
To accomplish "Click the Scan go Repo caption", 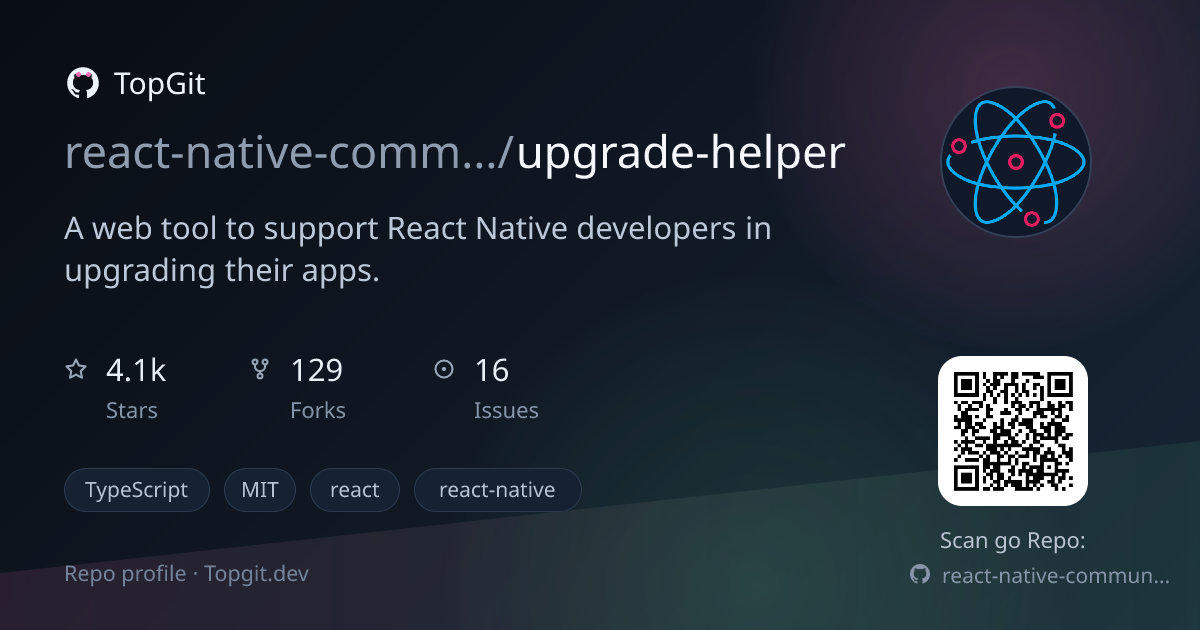I will 1013,541.
